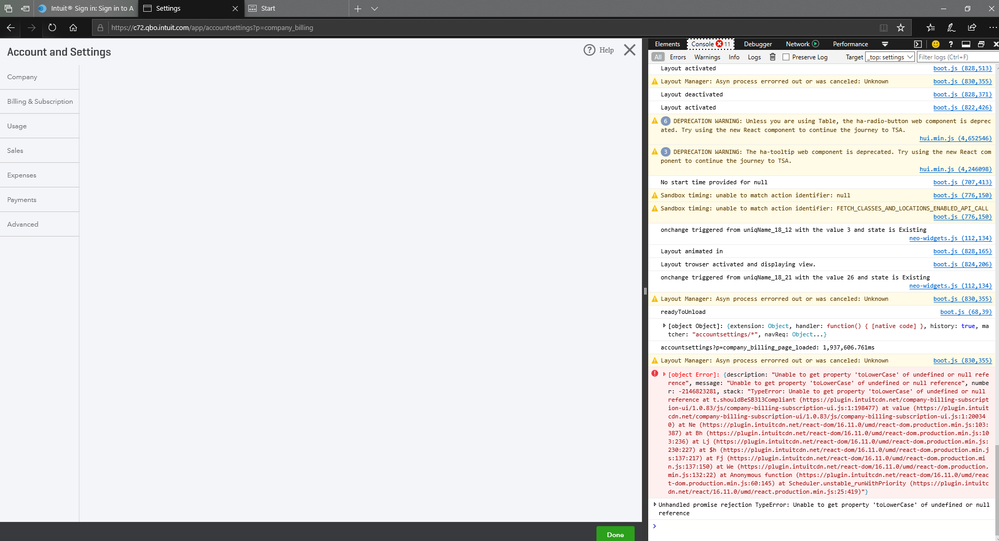
Task: Share this page icon
Action: [972, 27]
